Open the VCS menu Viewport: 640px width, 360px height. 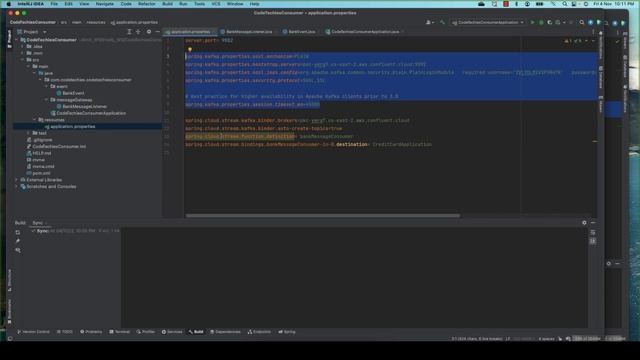click(216, 4)
